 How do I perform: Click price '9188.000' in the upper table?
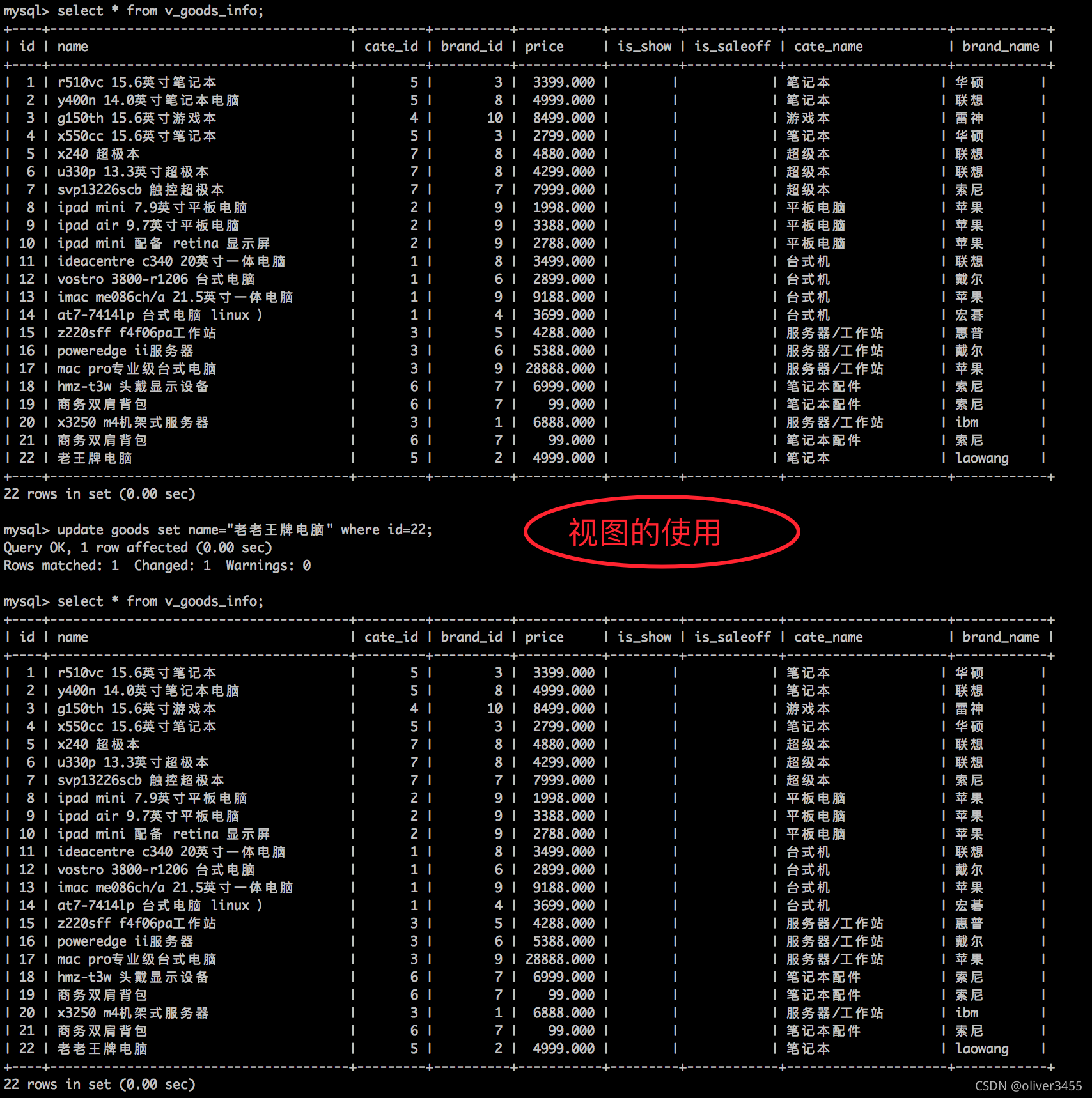click(x=564, y=297)
